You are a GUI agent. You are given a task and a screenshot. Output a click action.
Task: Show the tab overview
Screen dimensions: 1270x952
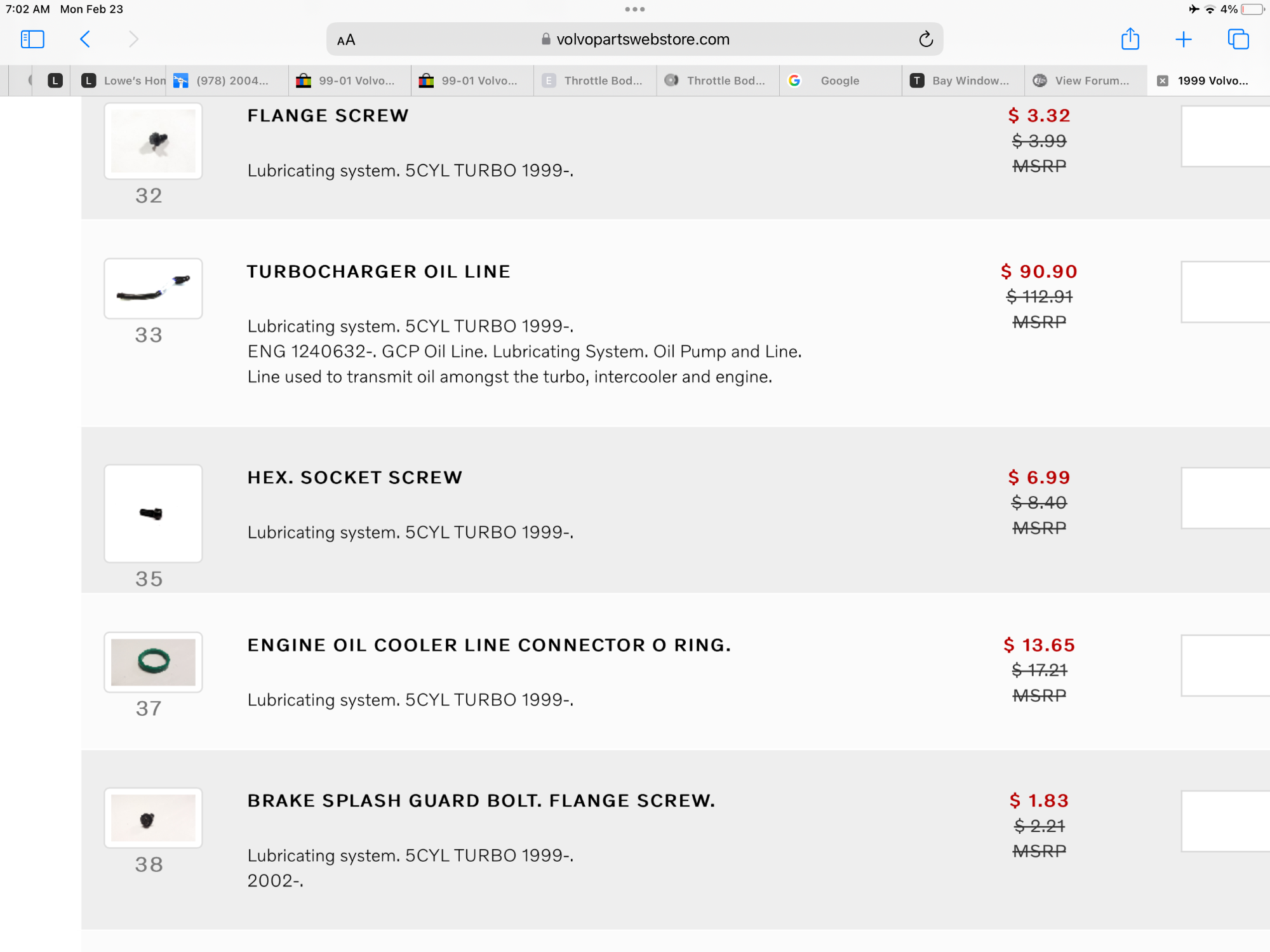point(1238,39)
